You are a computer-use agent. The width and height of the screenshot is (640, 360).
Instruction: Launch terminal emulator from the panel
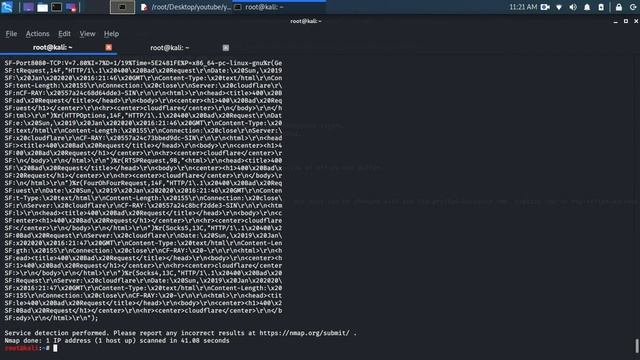(57, 7)
